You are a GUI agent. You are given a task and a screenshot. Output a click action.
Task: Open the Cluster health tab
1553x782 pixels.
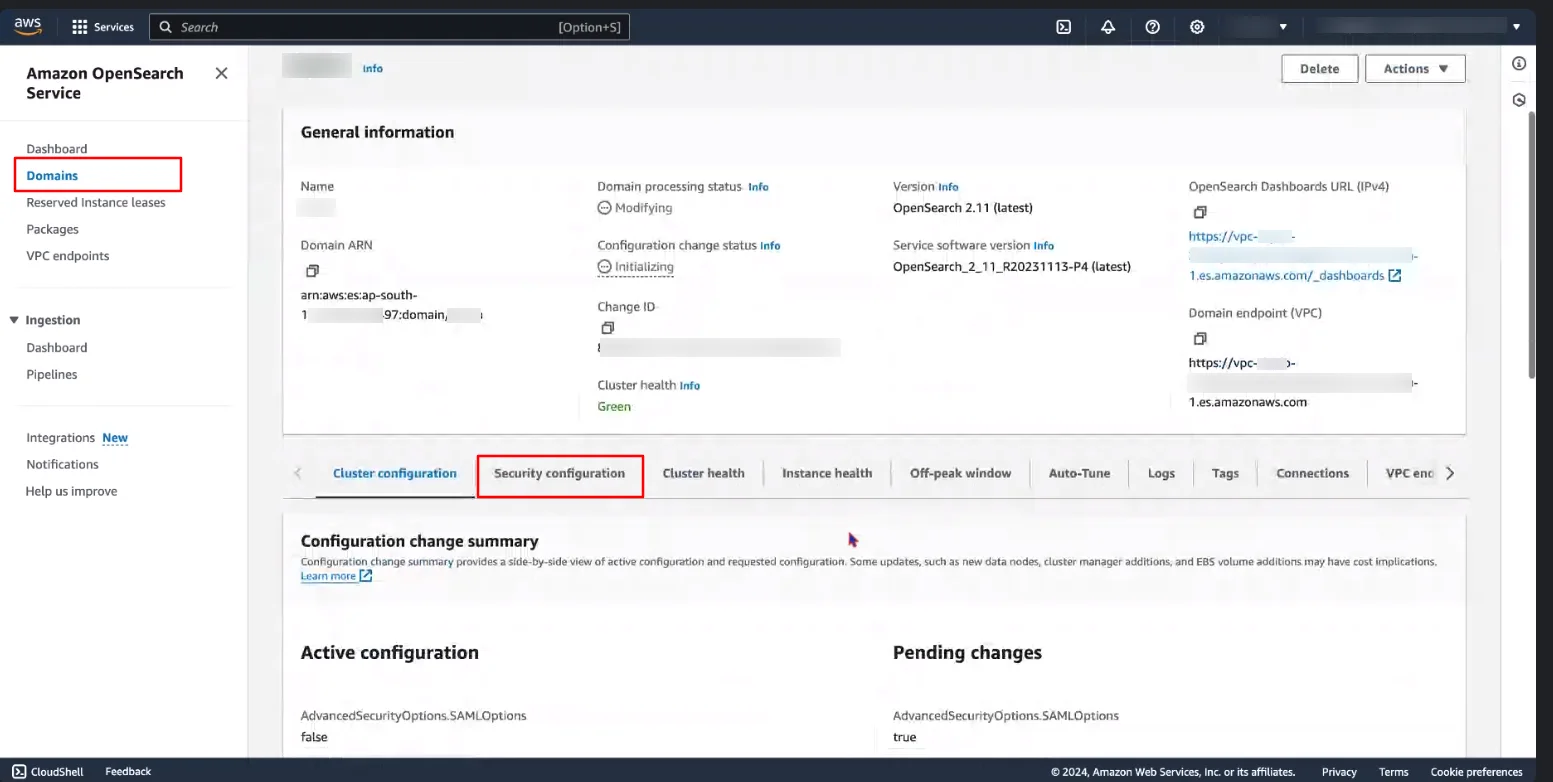point(703,473)
